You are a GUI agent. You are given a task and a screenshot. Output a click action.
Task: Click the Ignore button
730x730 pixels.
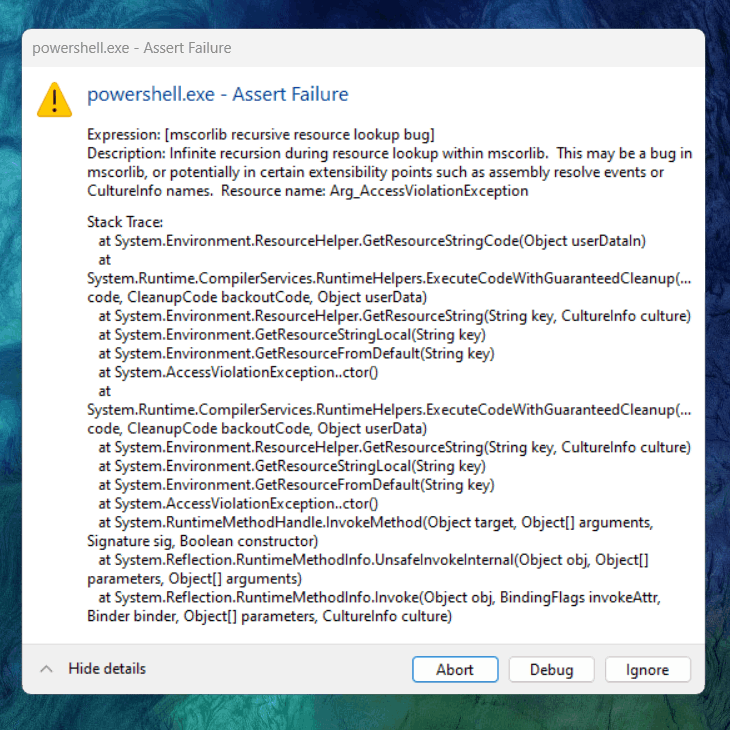coord(648,669)
